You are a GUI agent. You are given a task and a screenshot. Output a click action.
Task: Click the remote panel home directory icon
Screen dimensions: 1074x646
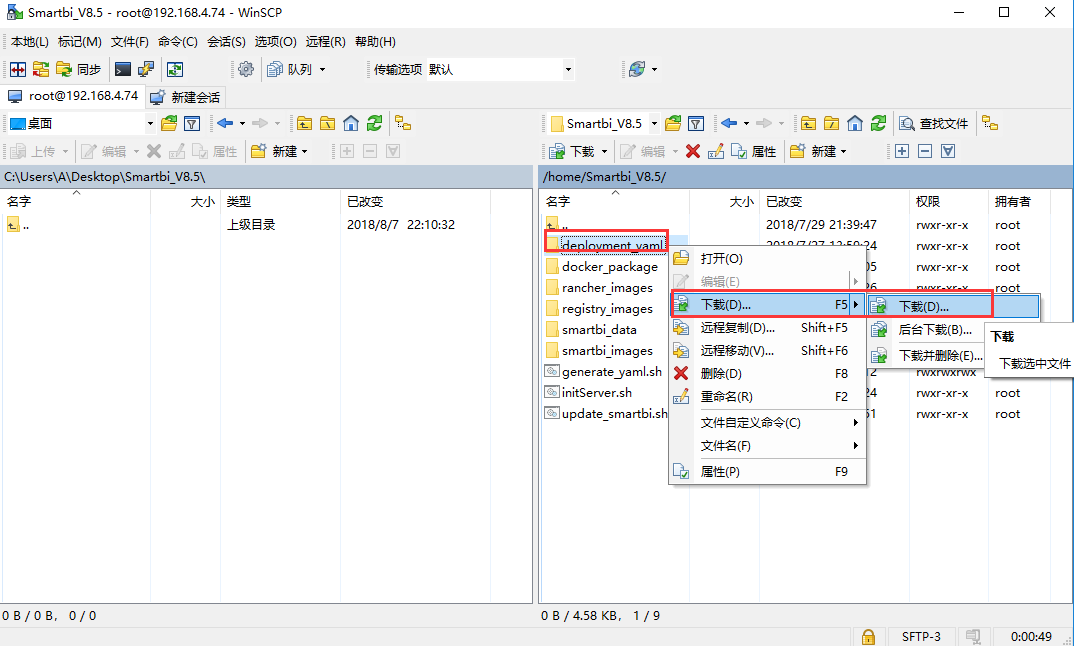click(855, 124)
